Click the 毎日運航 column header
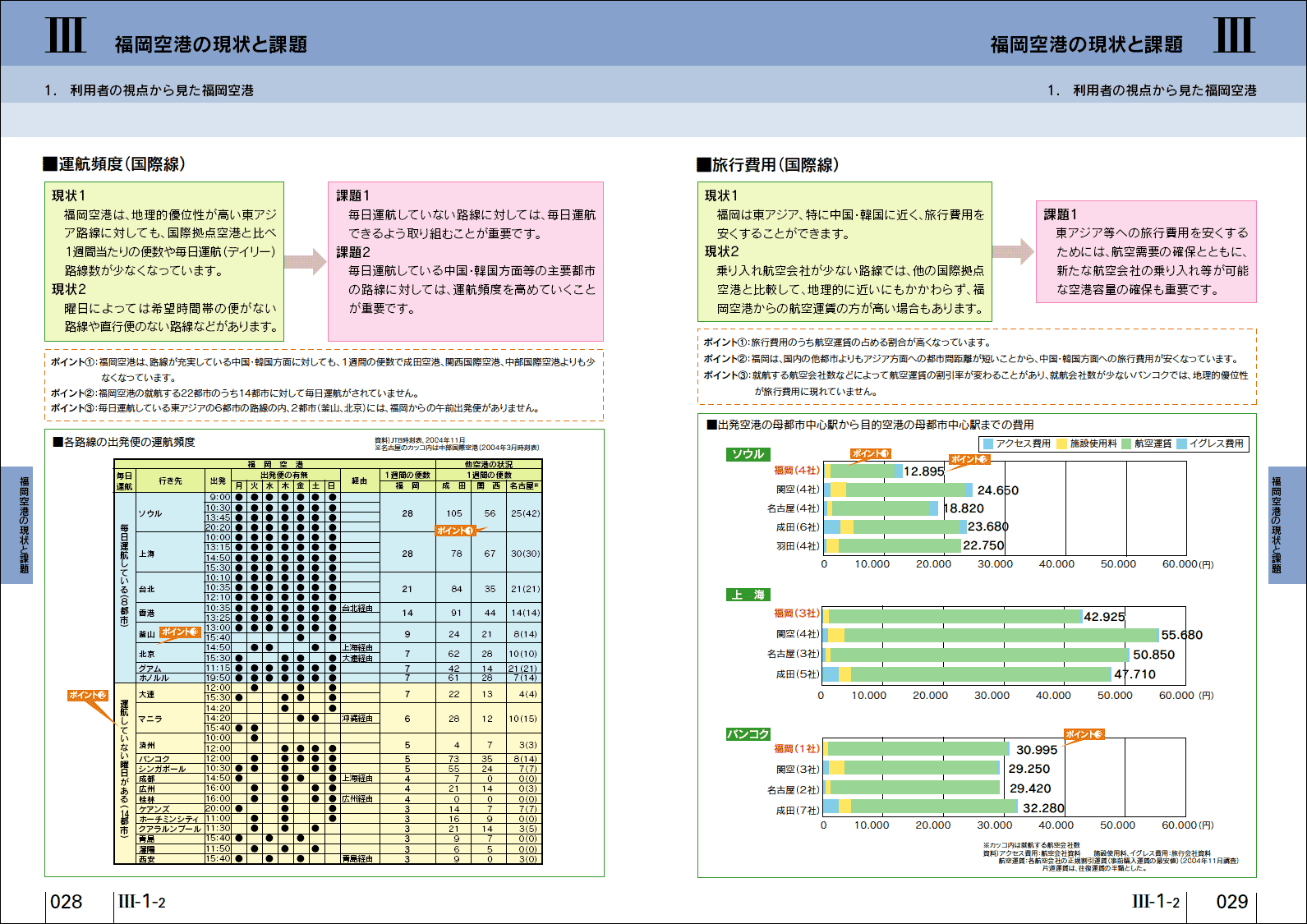1307x924 pixels. [x=124, y=480]
